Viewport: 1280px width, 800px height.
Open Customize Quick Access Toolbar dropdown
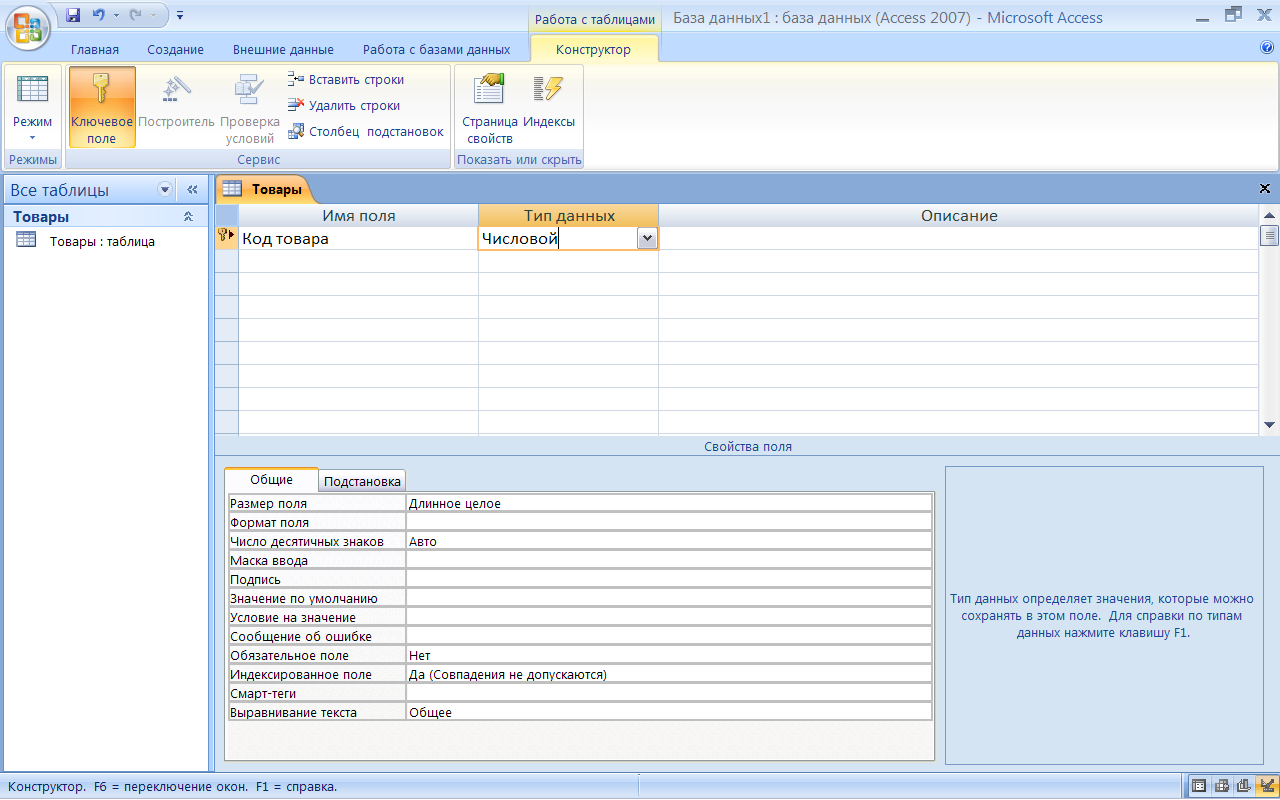pyautogui.click(x=179, y=15)
